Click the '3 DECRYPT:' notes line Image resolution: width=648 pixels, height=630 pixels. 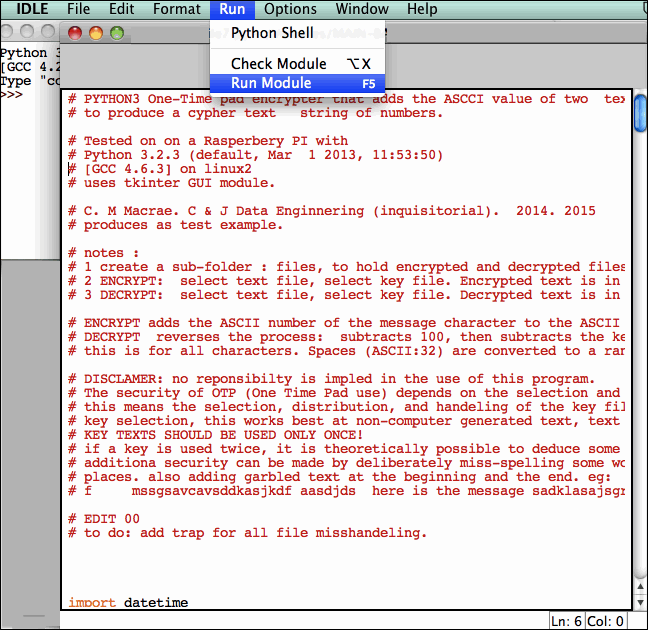coord(346,295)
